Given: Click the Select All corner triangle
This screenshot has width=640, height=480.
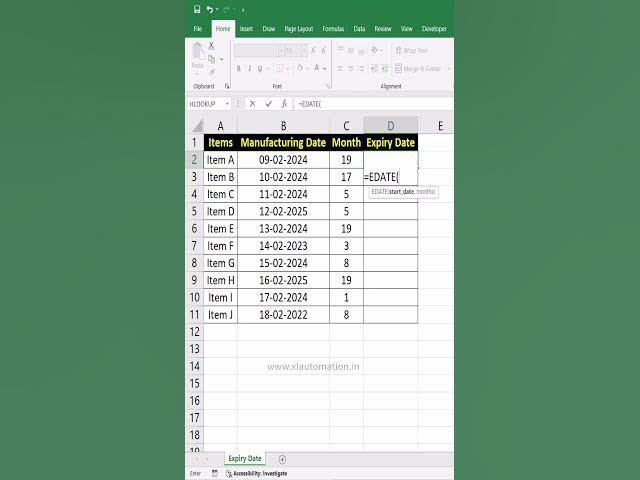Looking at the screenshot, I should 198,126.
